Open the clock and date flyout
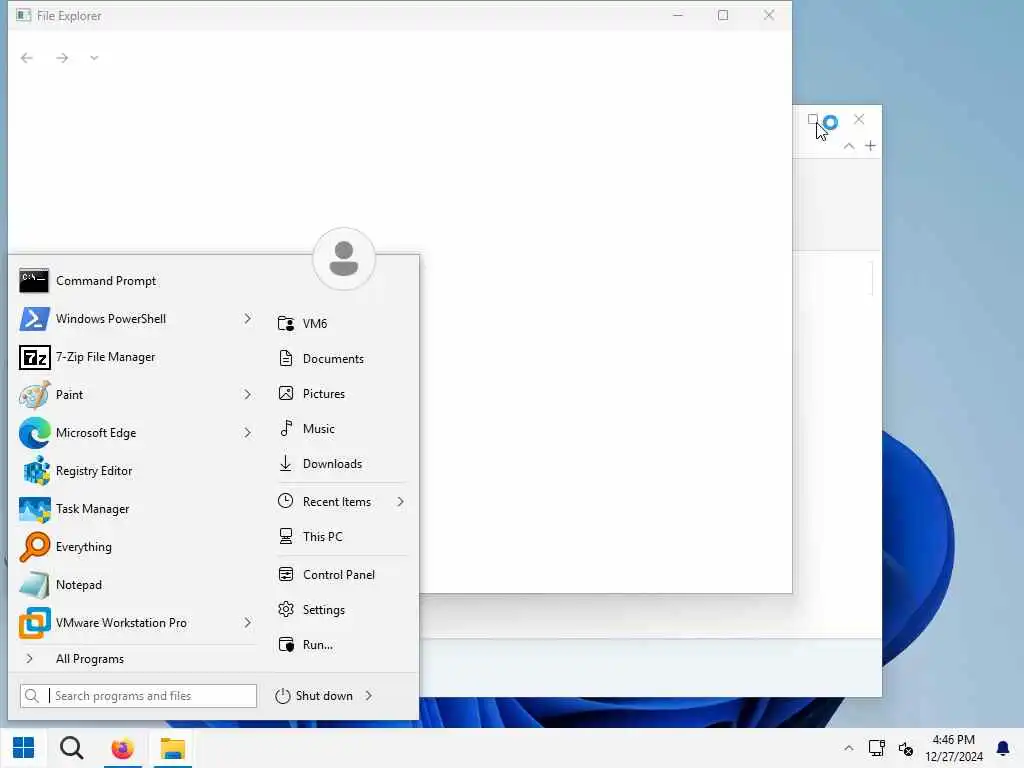The height and width of the screenshot is (768, 1024). pyautogui.click(x=953, y=748)
